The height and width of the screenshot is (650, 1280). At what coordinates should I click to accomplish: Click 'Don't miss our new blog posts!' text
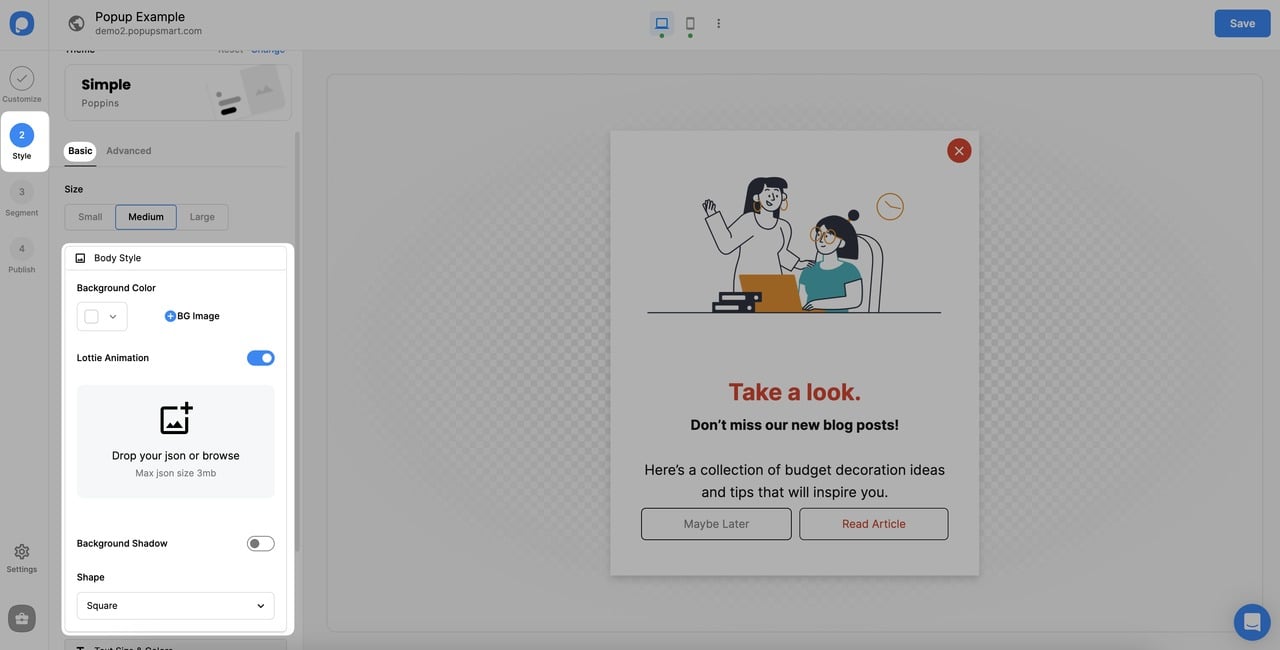point(794,425)
